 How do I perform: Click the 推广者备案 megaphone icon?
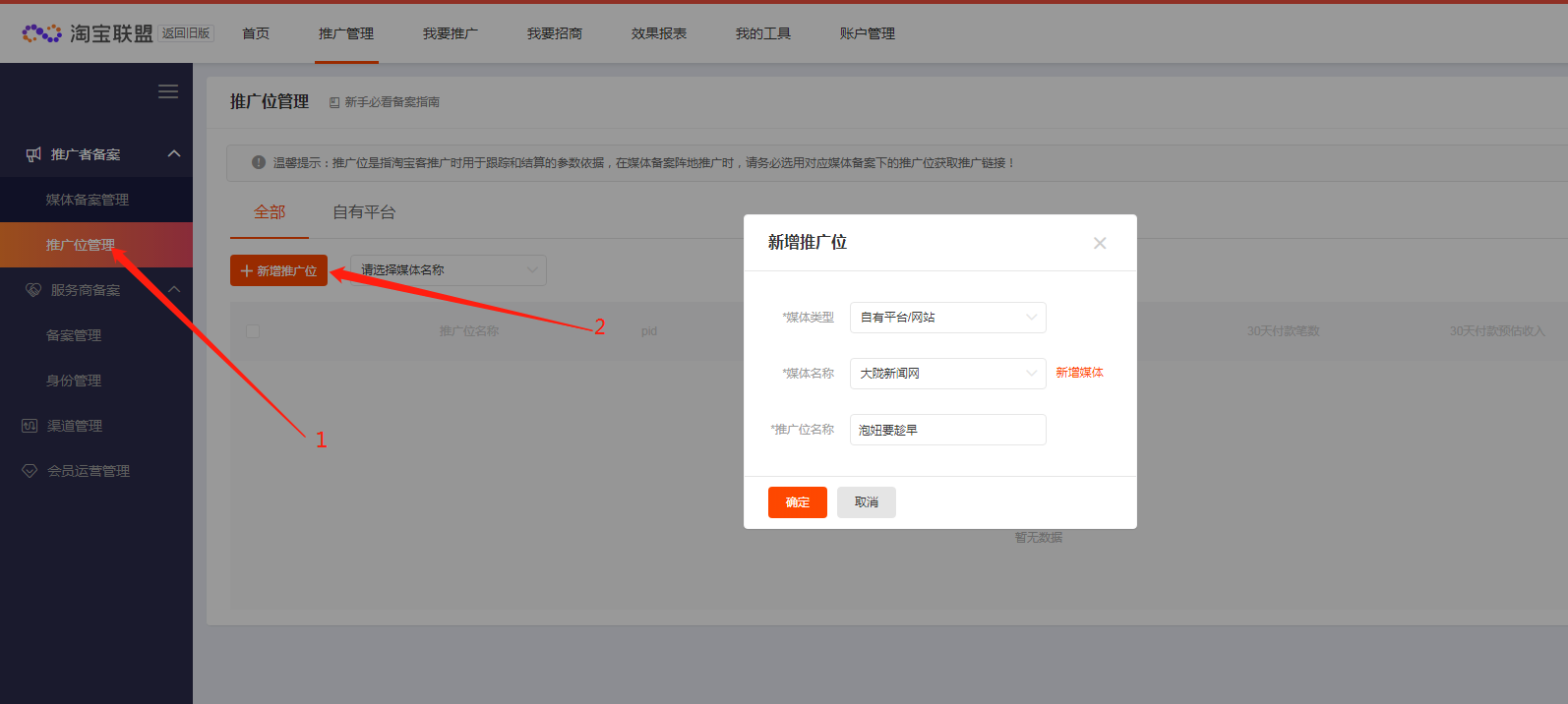coord(33,154)
